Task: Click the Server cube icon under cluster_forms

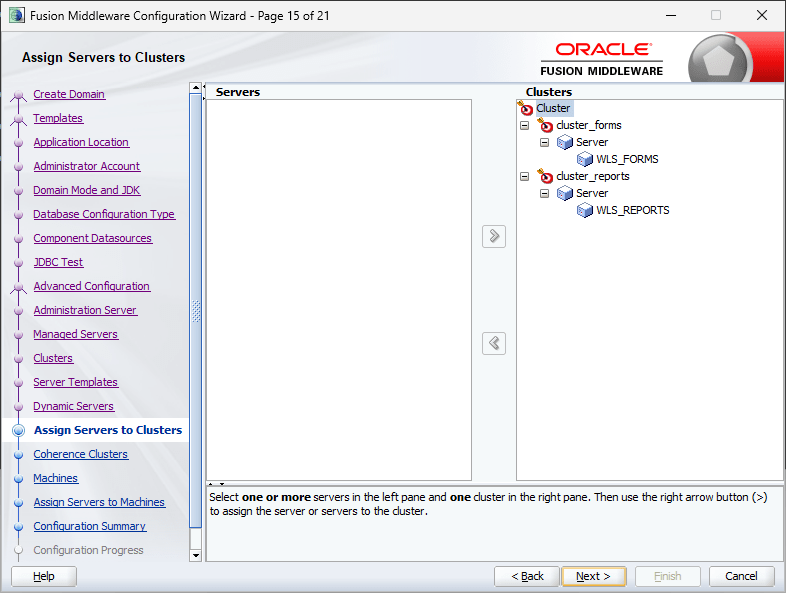Action: click(x=565, y=142)
